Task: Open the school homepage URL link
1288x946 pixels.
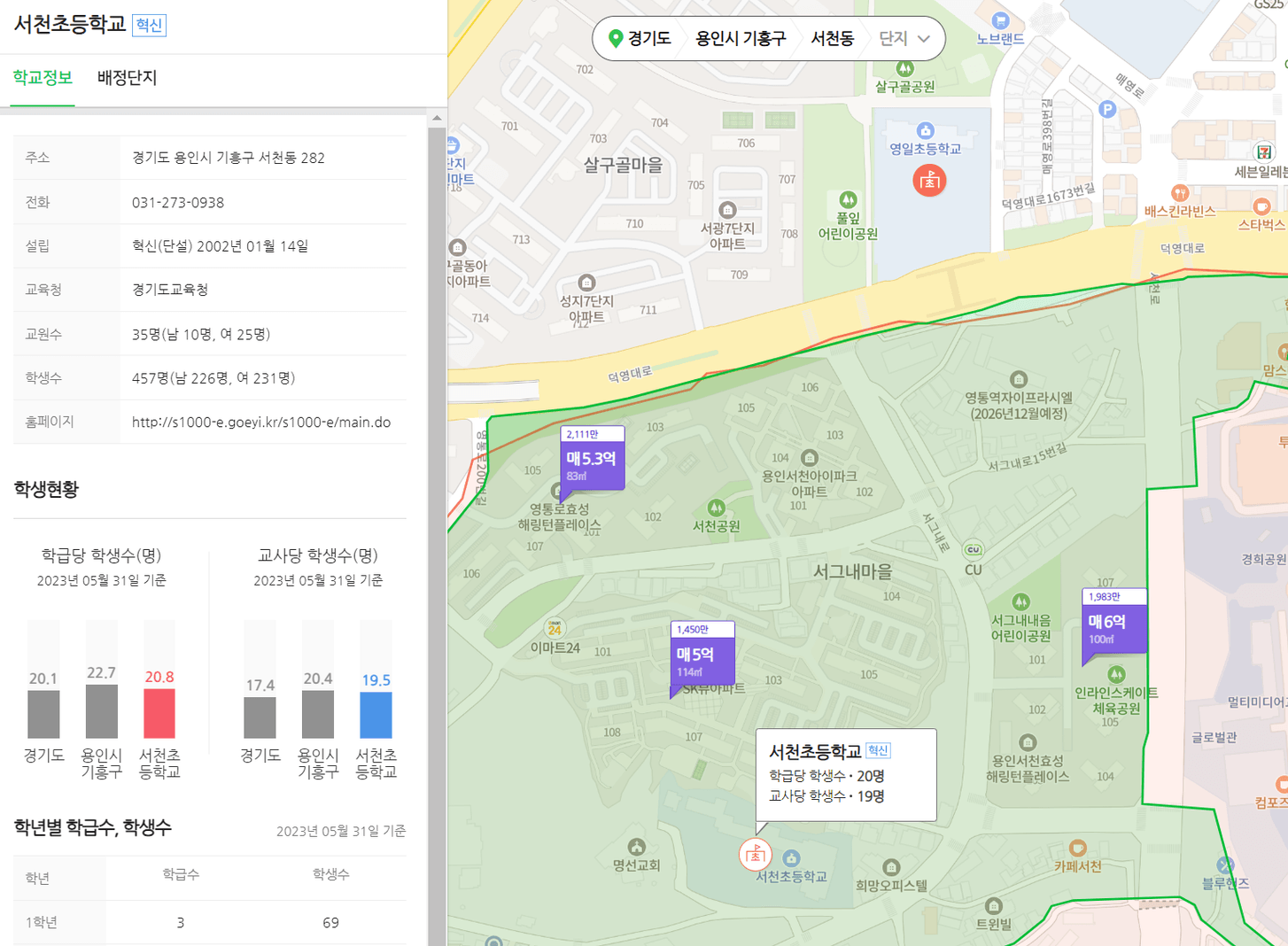Action: (x=260, y=423)
